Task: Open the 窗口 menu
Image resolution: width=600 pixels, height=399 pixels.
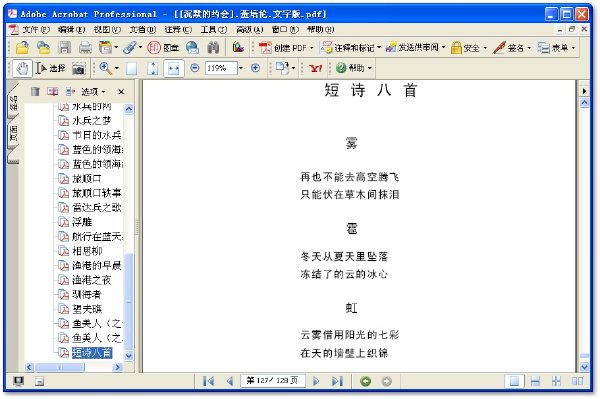Action: pyautogui.click(x=285, y=29)
